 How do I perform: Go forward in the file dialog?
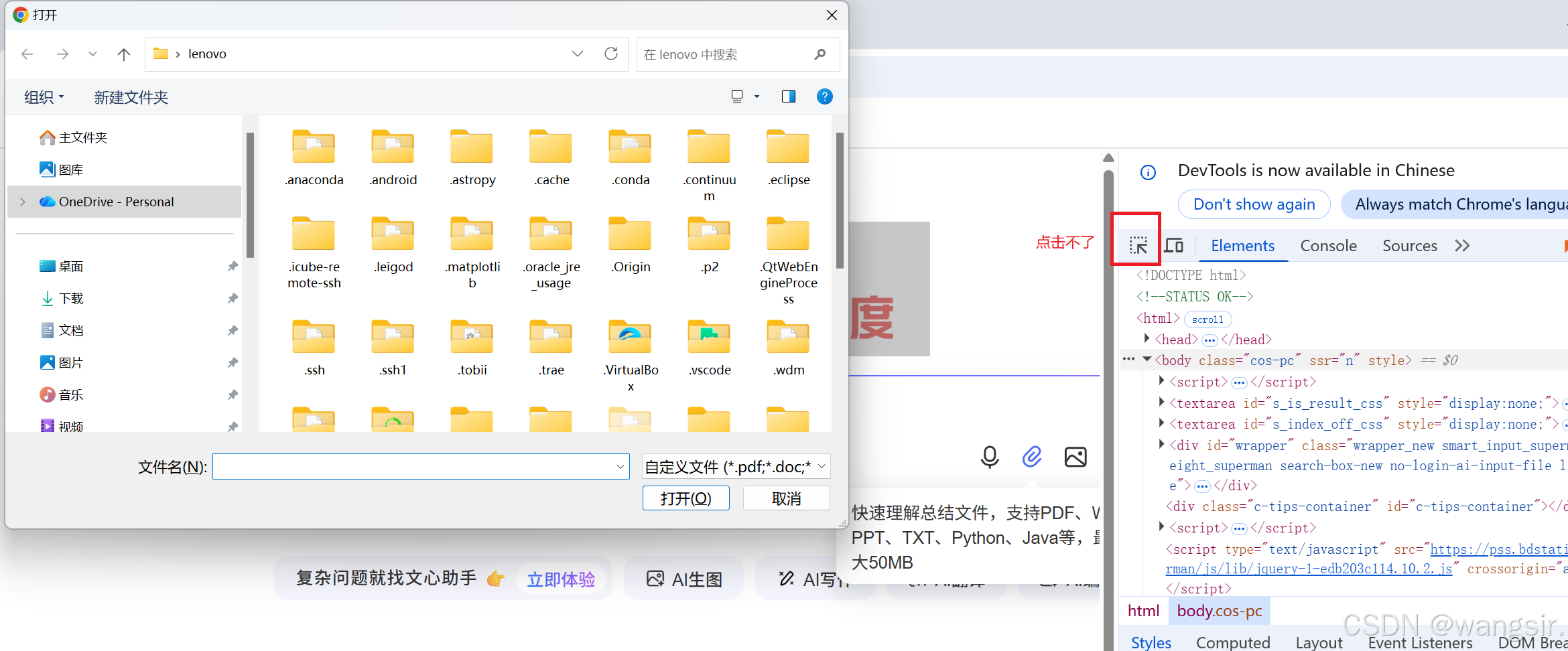[x=62, y=54]
